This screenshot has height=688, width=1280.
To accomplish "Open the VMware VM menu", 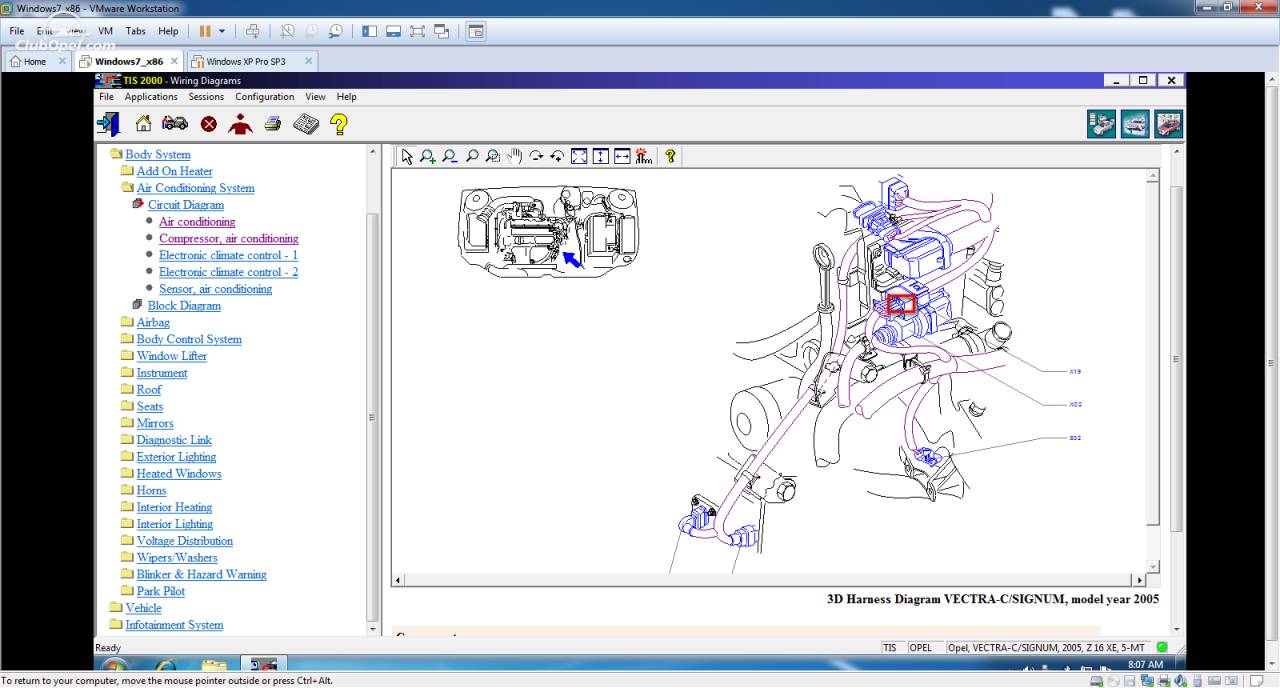I will pos(105,31).
